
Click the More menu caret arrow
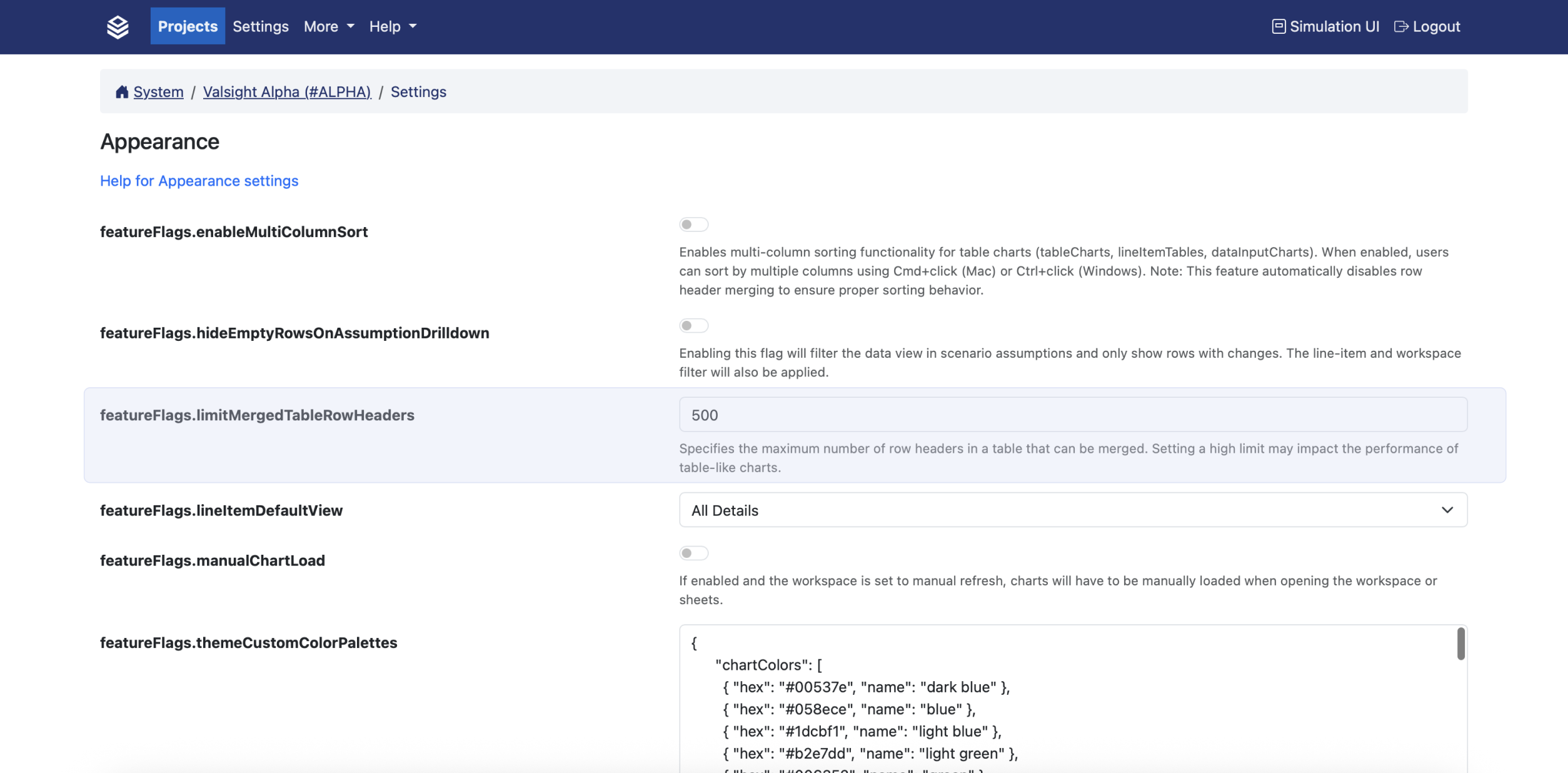(x=351, y=26)
